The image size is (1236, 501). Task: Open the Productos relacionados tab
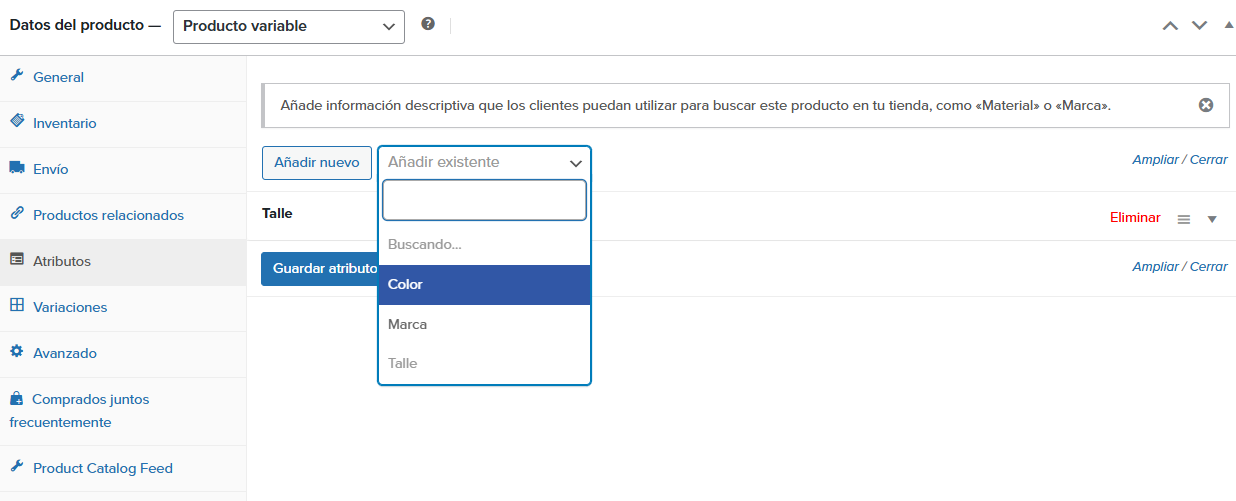click(x=123, y=215)
